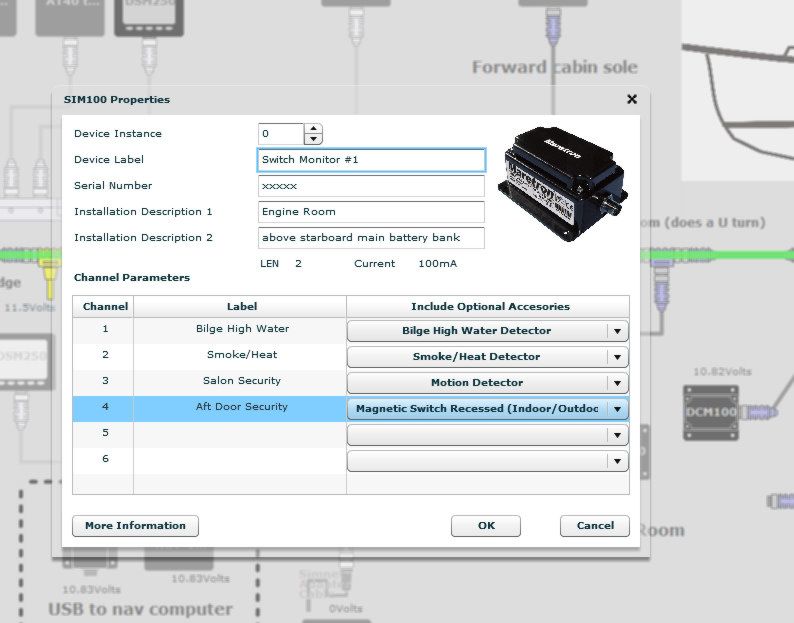Select channel 4 number cell
Viewport: 794px width, 623px height.
103,408
